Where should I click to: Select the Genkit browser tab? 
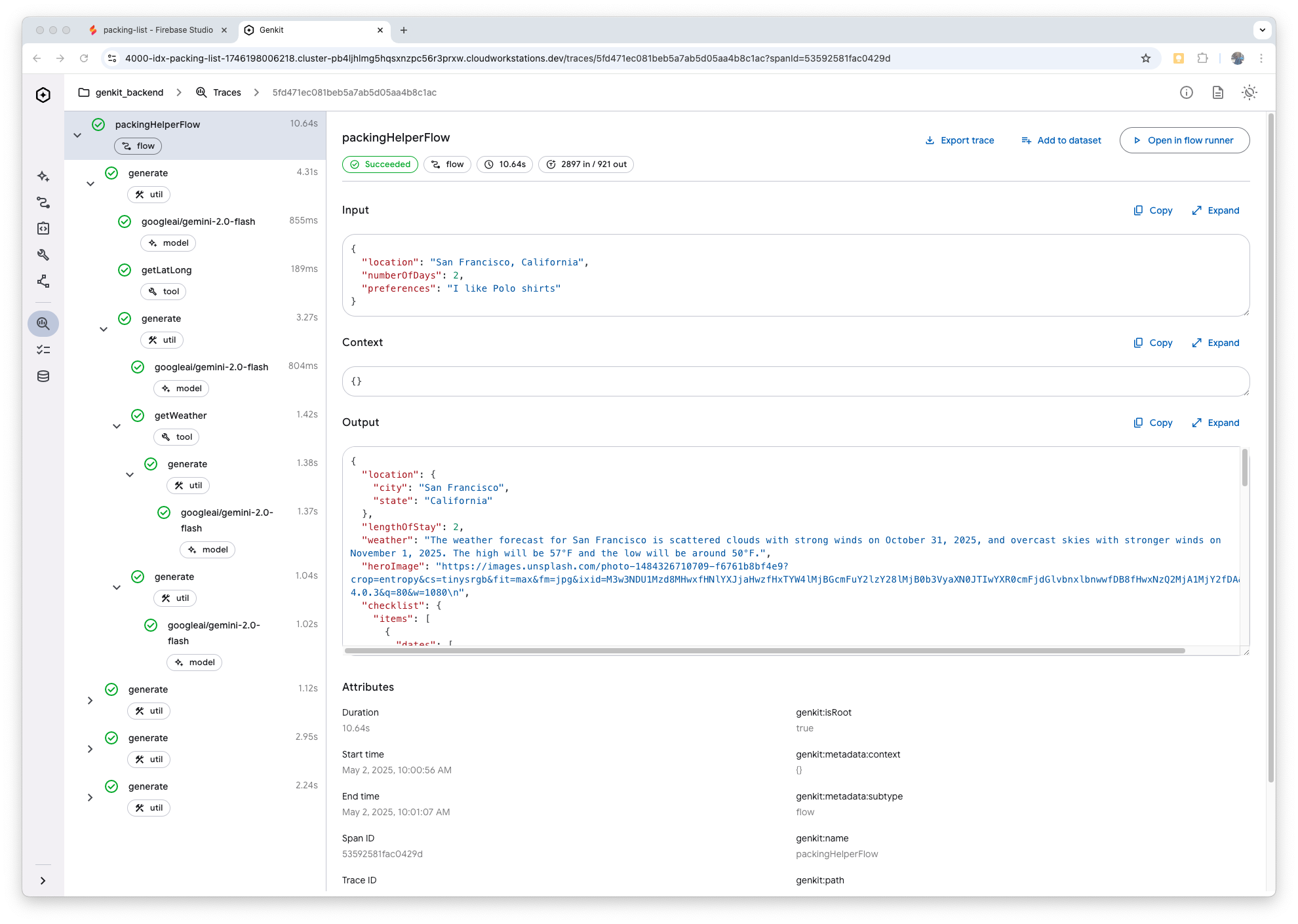point(313,30)
